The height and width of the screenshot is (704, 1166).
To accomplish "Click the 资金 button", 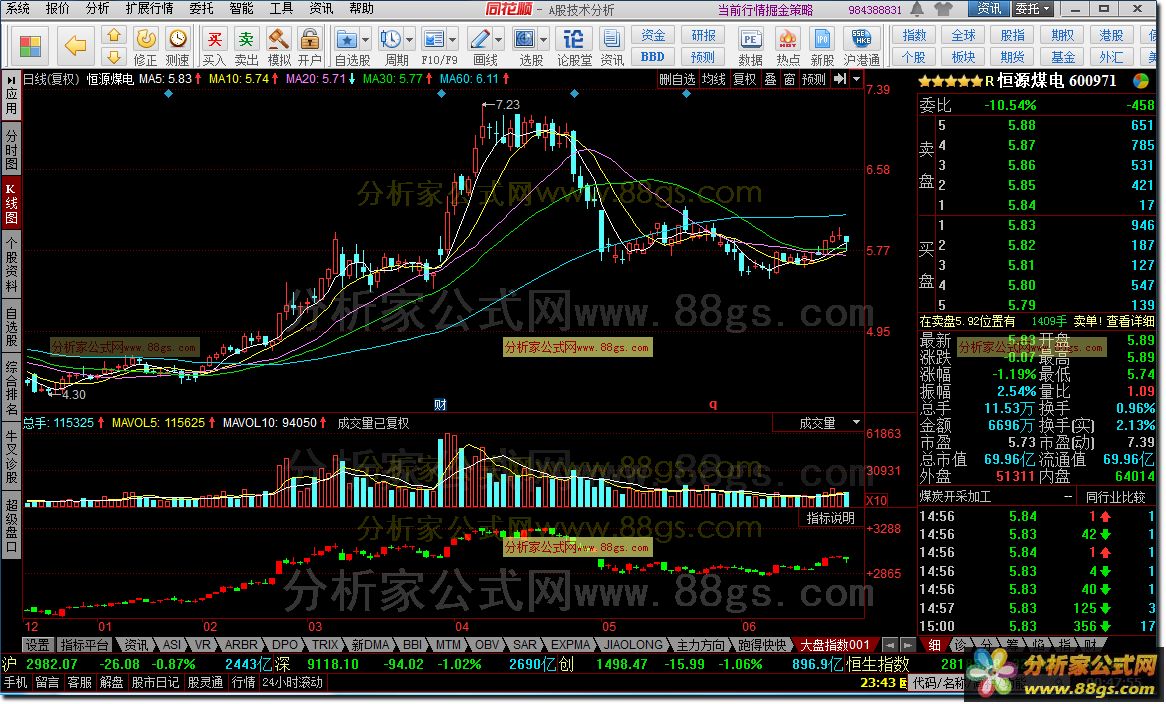I will (x=653, y=35).
